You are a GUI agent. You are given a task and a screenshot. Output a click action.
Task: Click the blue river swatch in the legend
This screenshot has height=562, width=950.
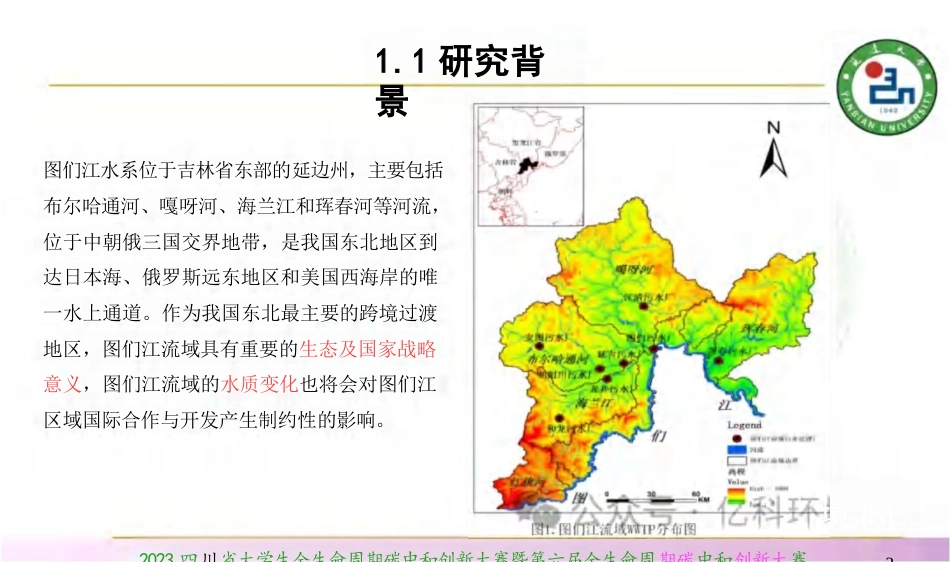point(736,450)
